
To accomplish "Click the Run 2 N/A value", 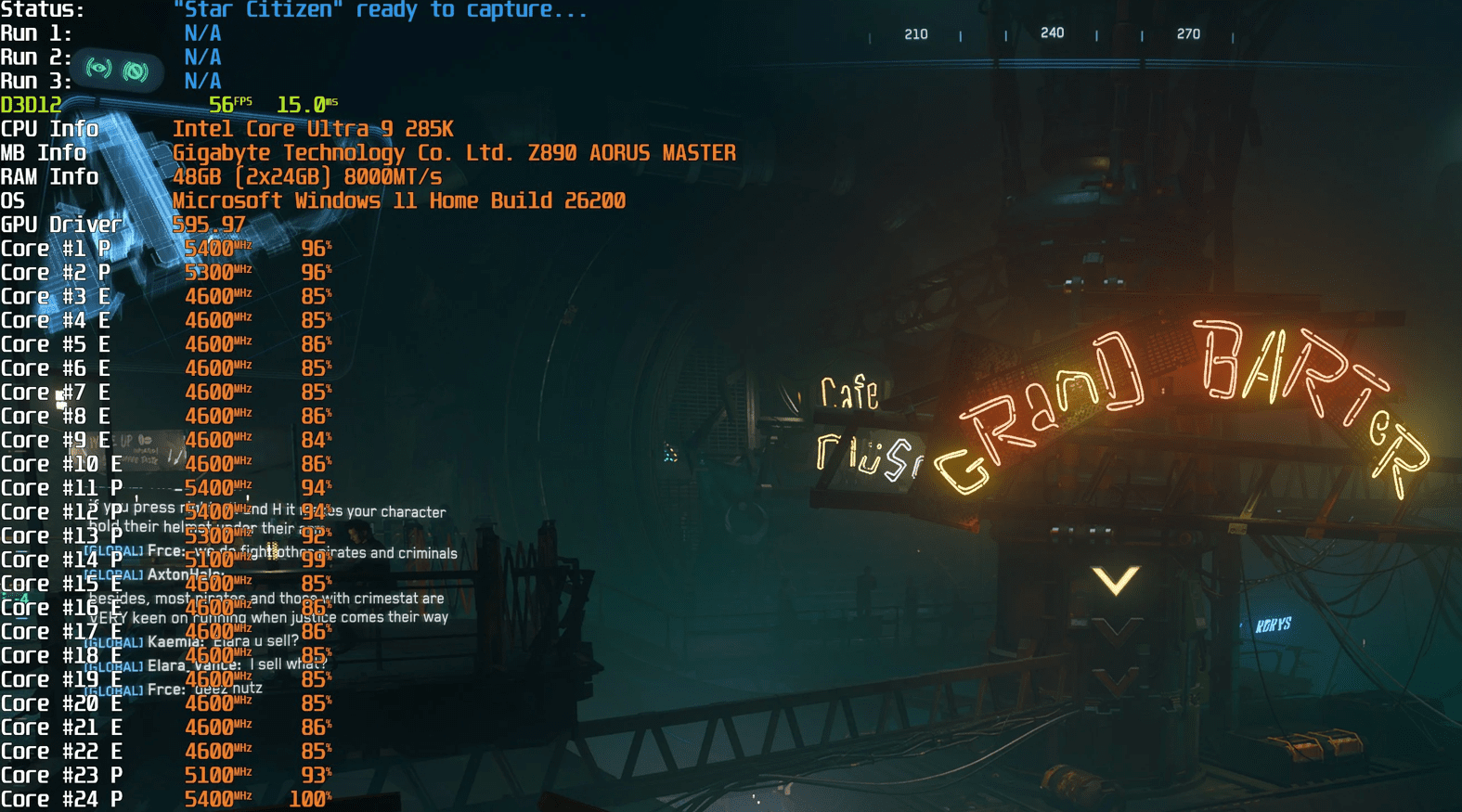I will (202, 58).
